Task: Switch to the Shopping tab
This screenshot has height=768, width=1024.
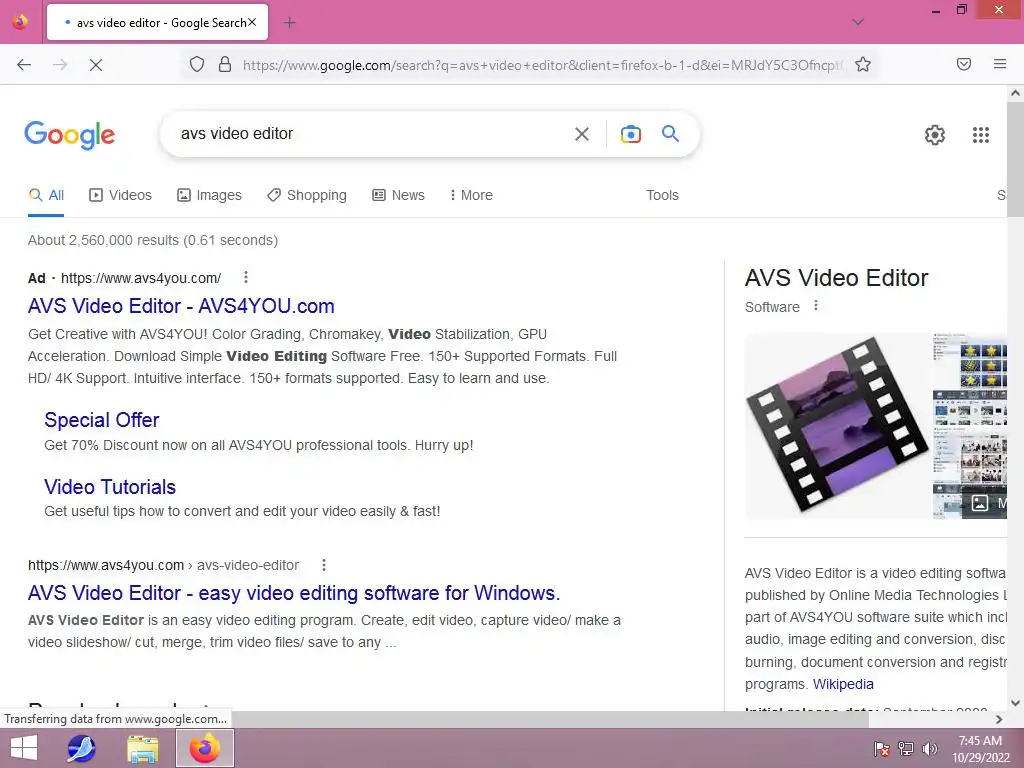Action: click(307, 195)
